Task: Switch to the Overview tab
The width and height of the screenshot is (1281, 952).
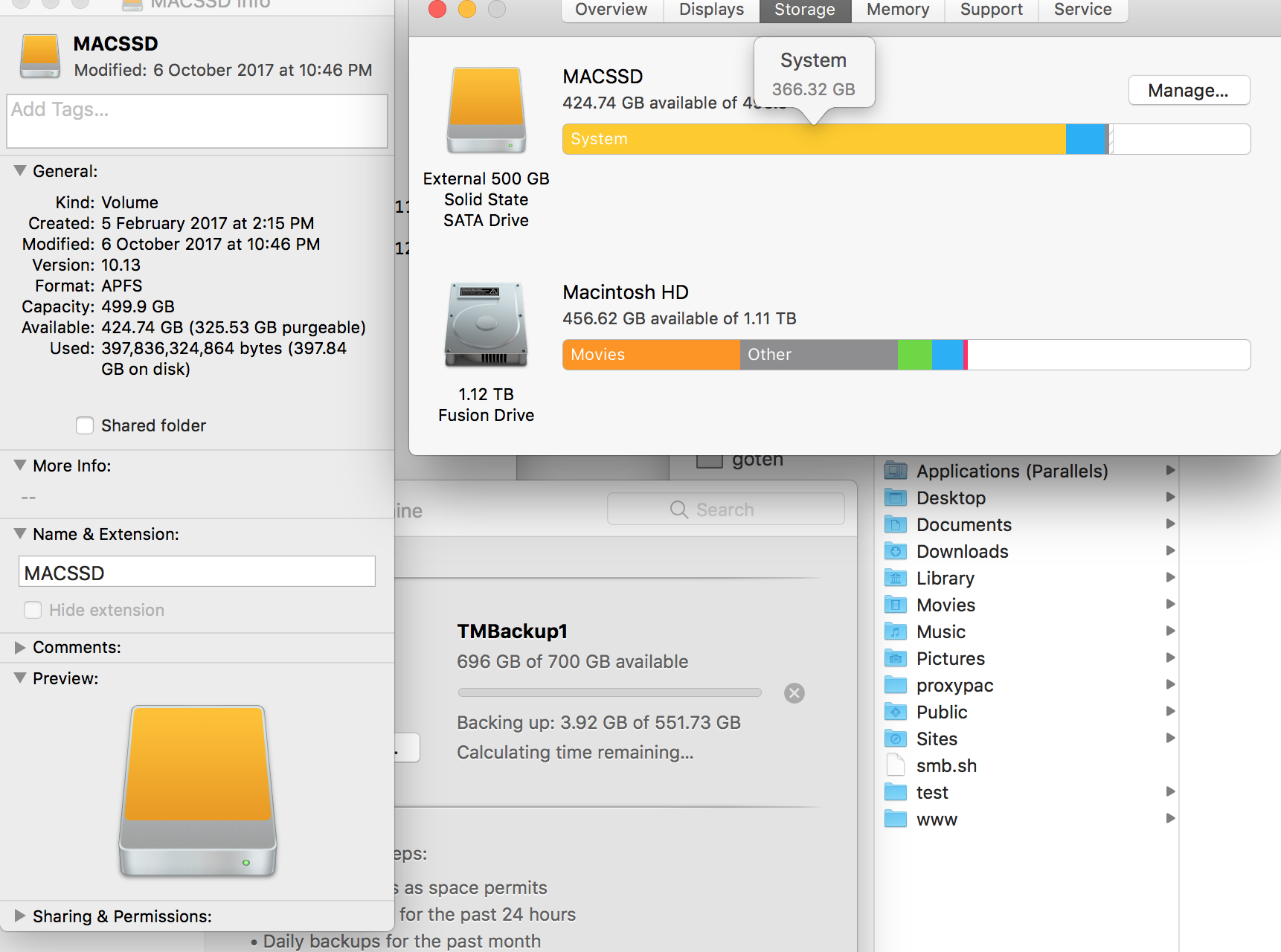Action: tap(611, 10)
